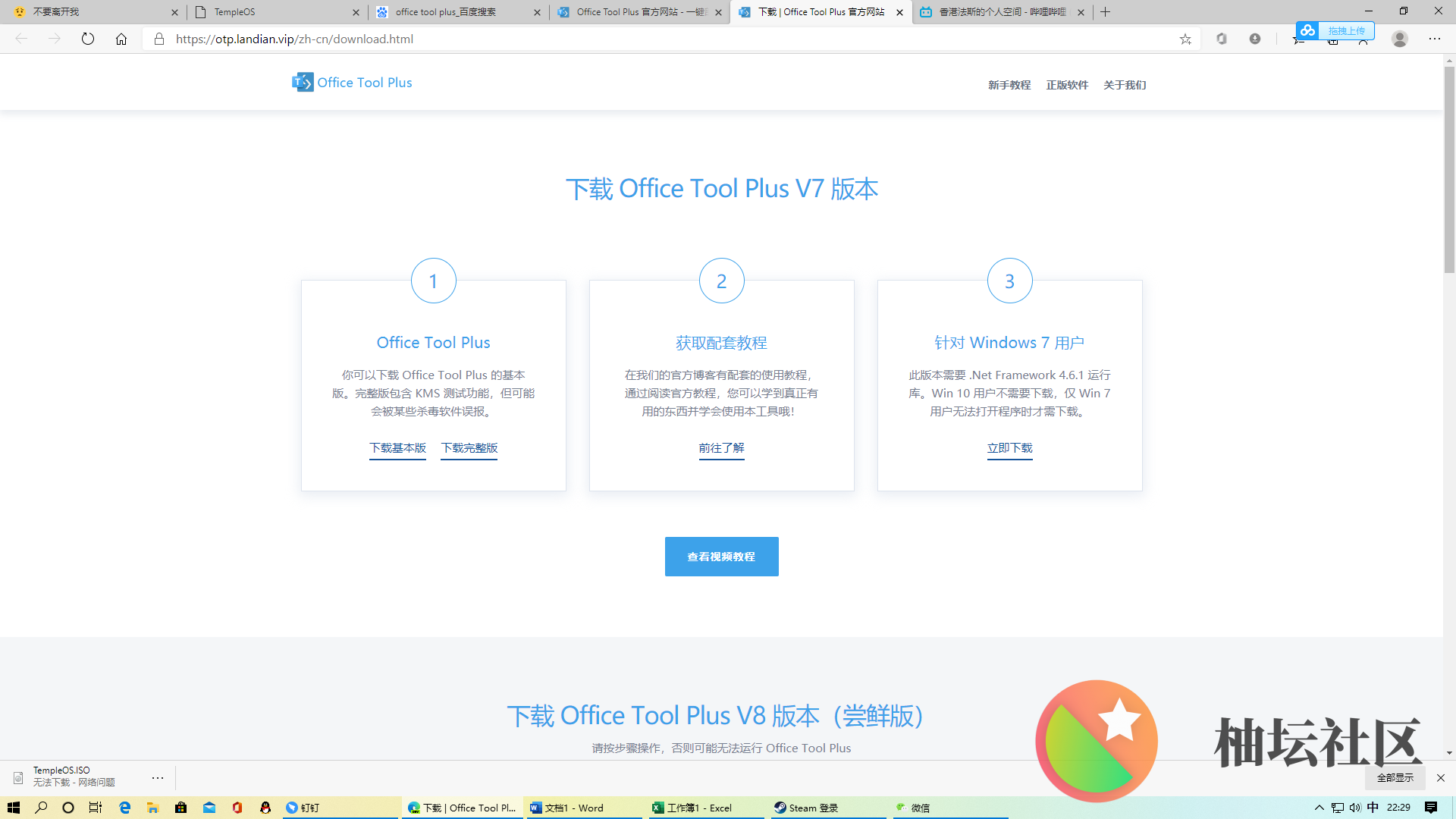Switch to the bilibili personal space tab

tap(1001, 12)
